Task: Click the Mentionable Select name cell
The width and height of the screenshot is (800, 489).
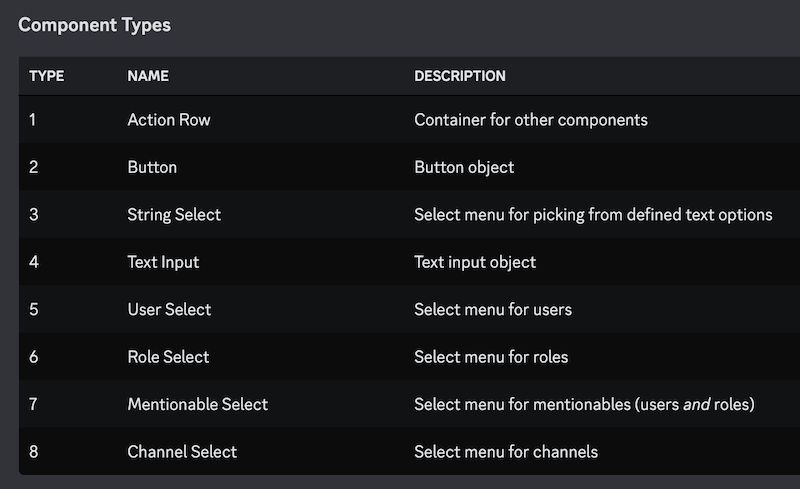Action: pyautogui.click(x=197, y=404)
